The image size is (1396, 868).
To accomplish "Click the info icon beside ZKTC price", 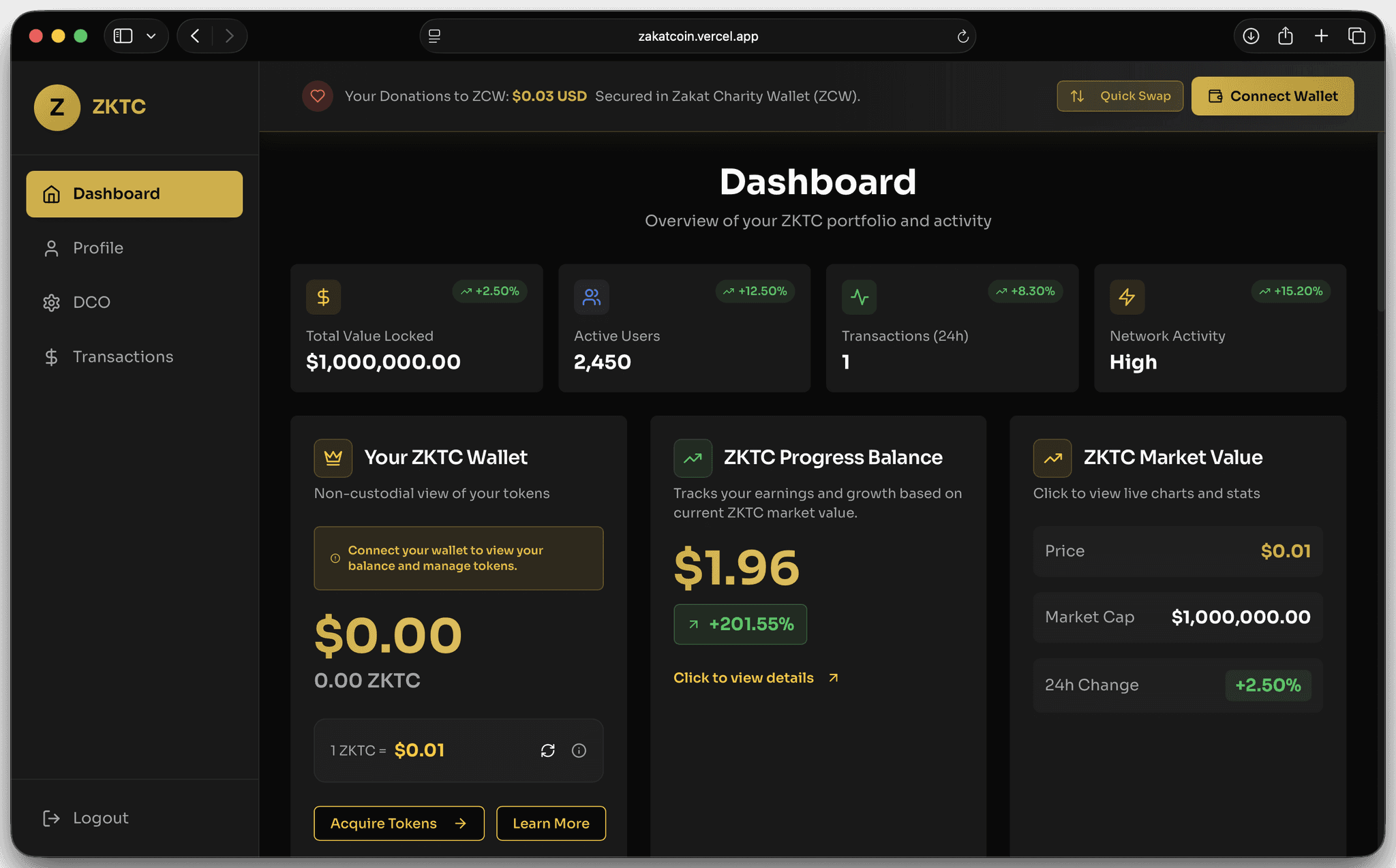I will pyautogui.click(x=579, y=750).
